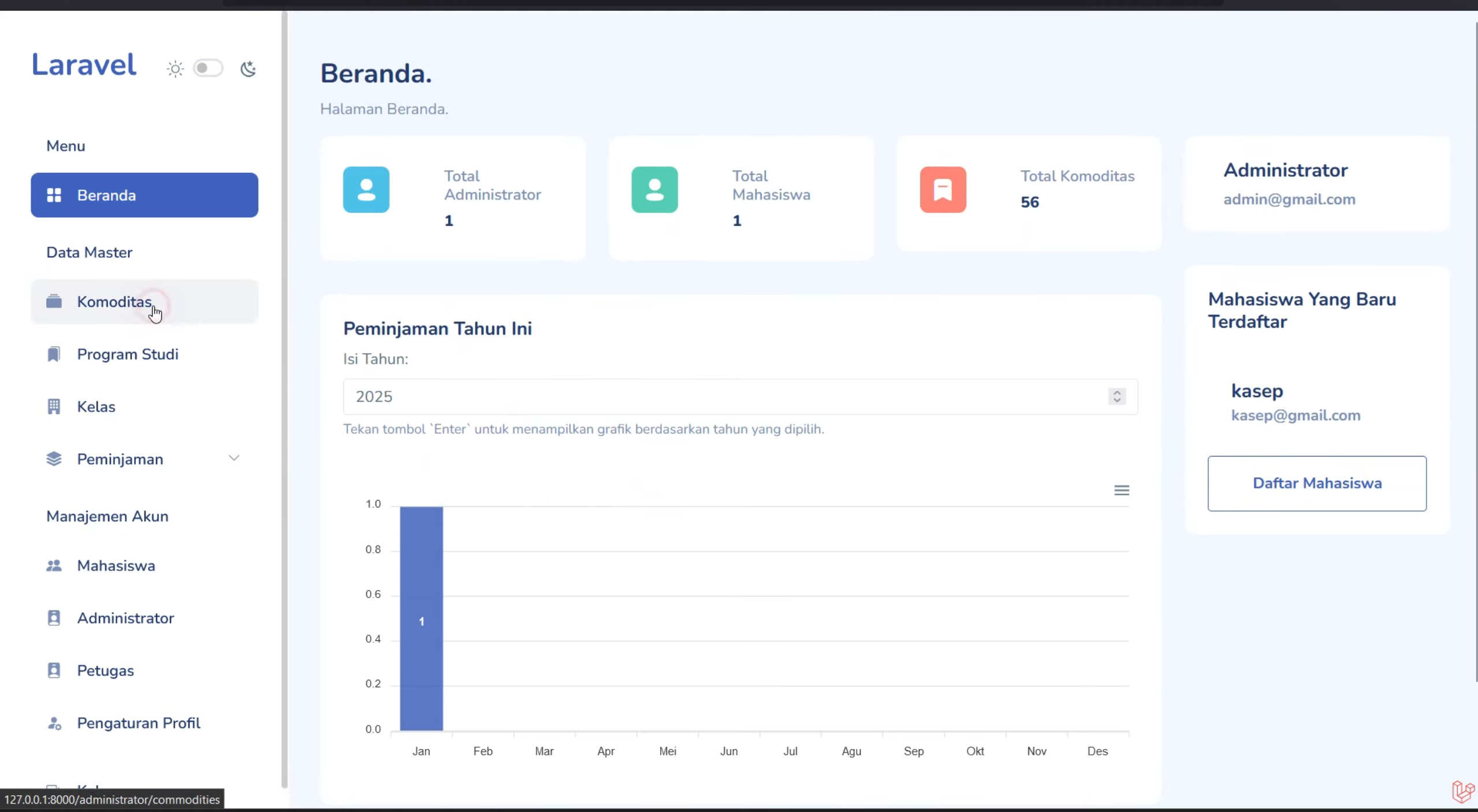This screenshot has height=812, width=1478.
Task: Click the Beranda grid icon
Action: tap(54, 195)
